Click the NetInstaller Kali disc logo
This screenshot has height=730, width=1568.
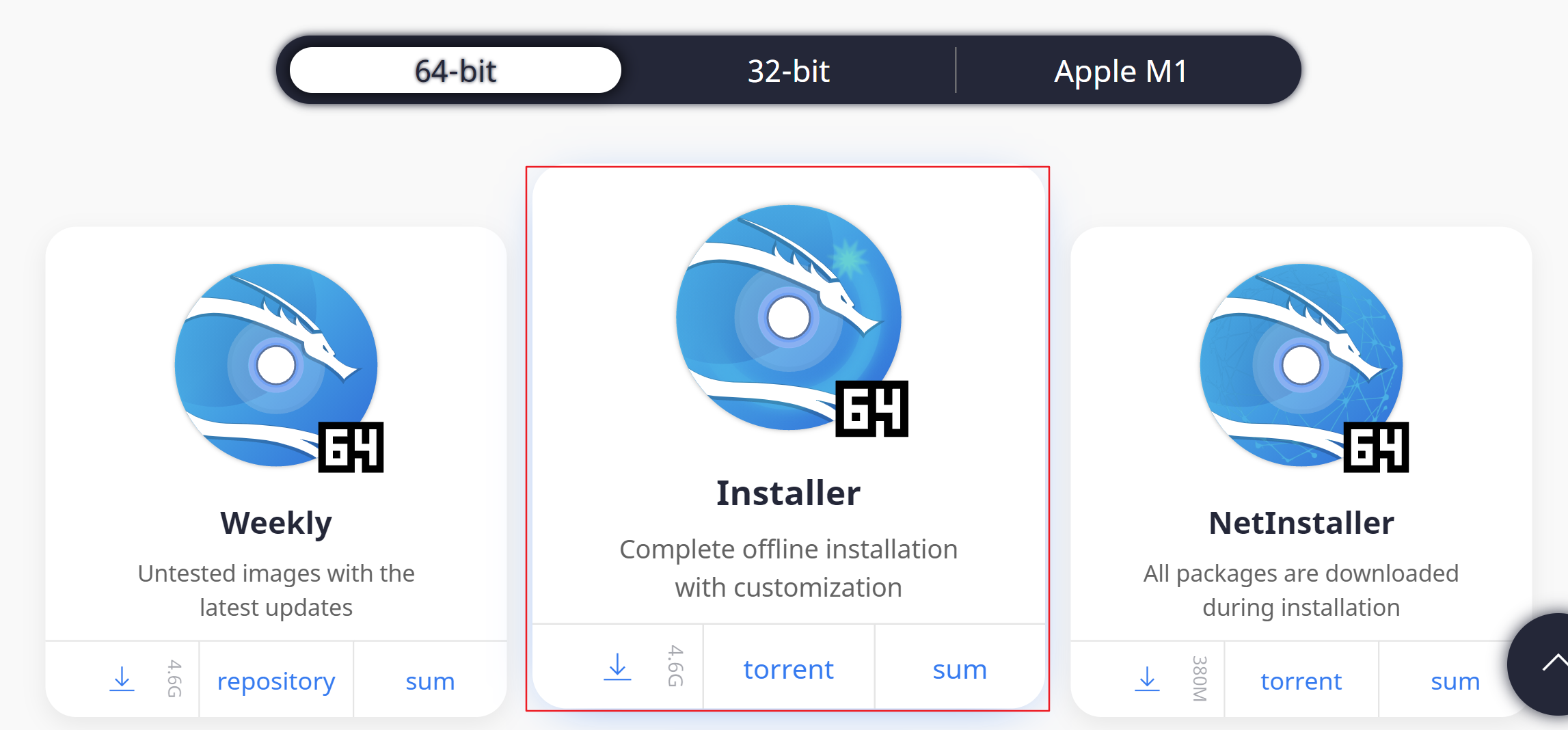tap(1301, 365)
